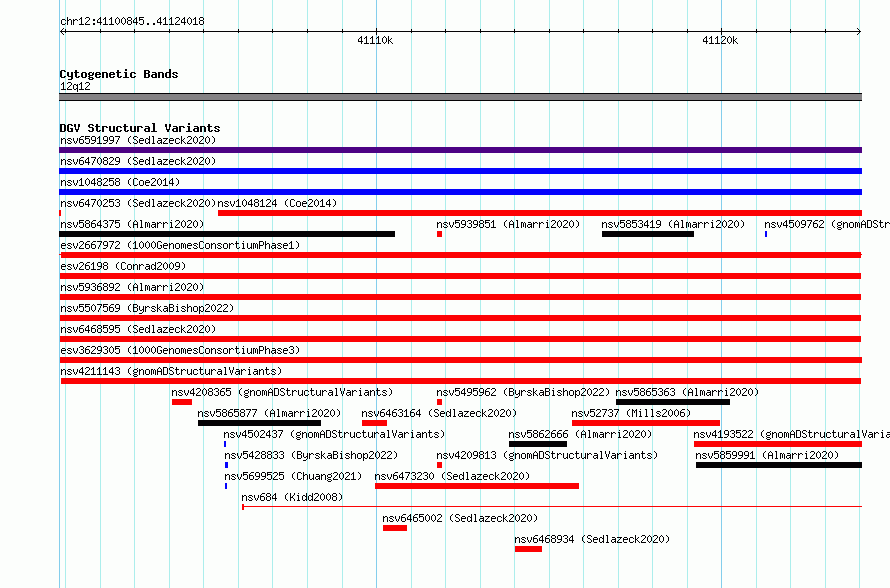This screenshot has width=890, height=588.
Task: Open nsv5495962 (ByrskaBishop2022) variant label
Action: 523,392
